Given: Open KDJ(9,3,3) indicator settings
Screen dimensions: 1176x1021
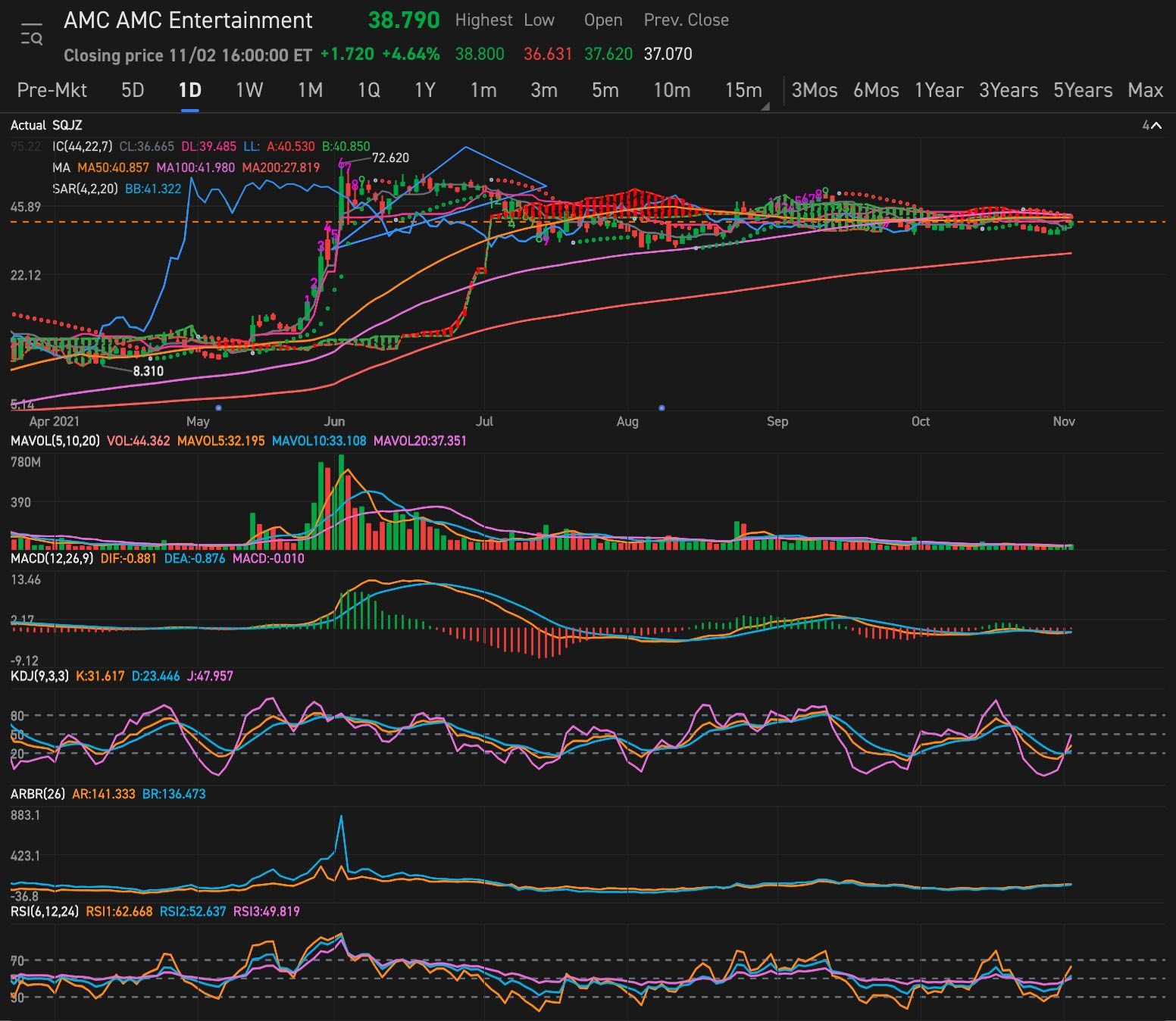Looking at the screenshot, I should coord(39,676).
